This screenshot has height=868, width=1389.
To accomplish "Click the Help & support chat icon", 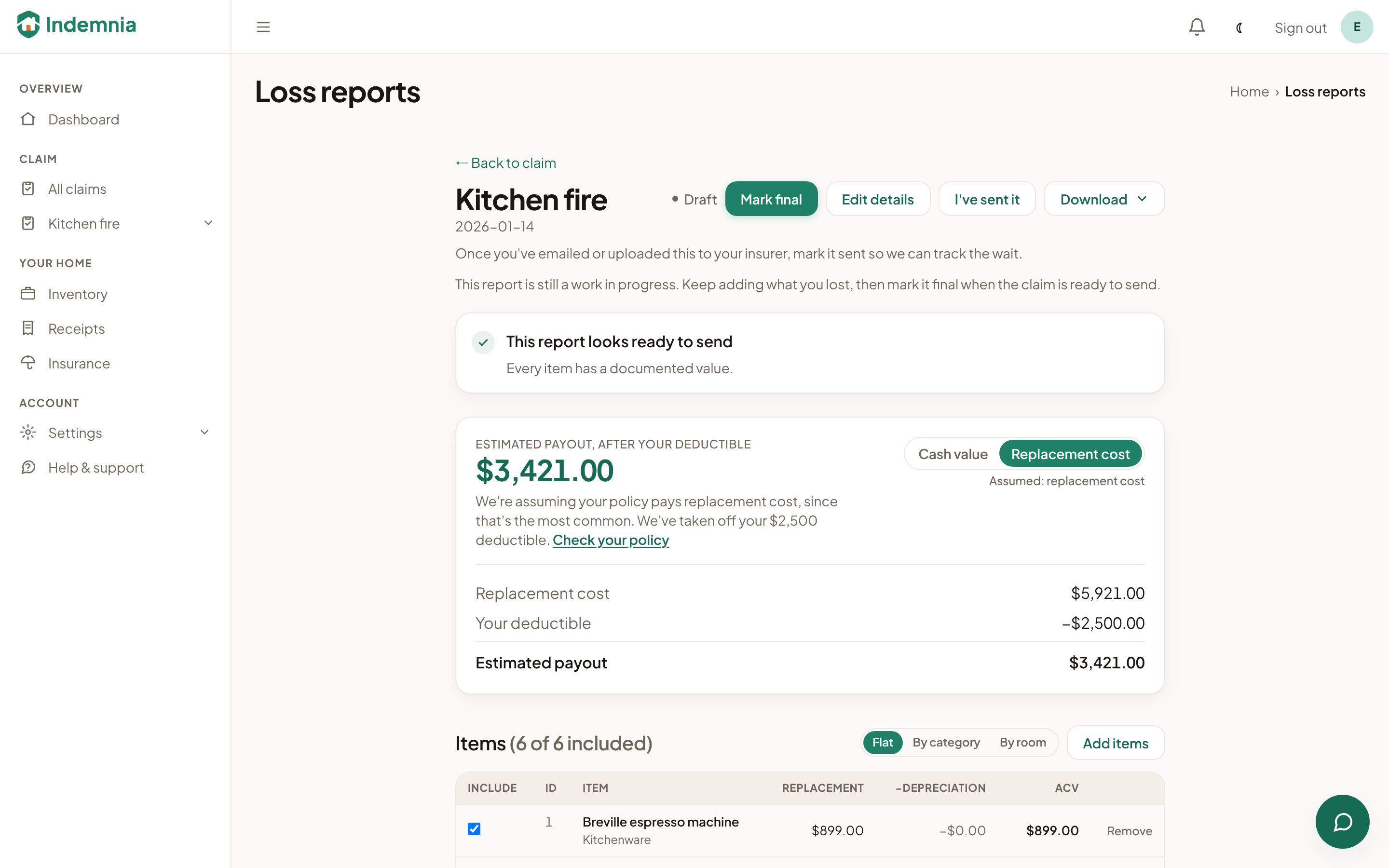I will (28, 467).
